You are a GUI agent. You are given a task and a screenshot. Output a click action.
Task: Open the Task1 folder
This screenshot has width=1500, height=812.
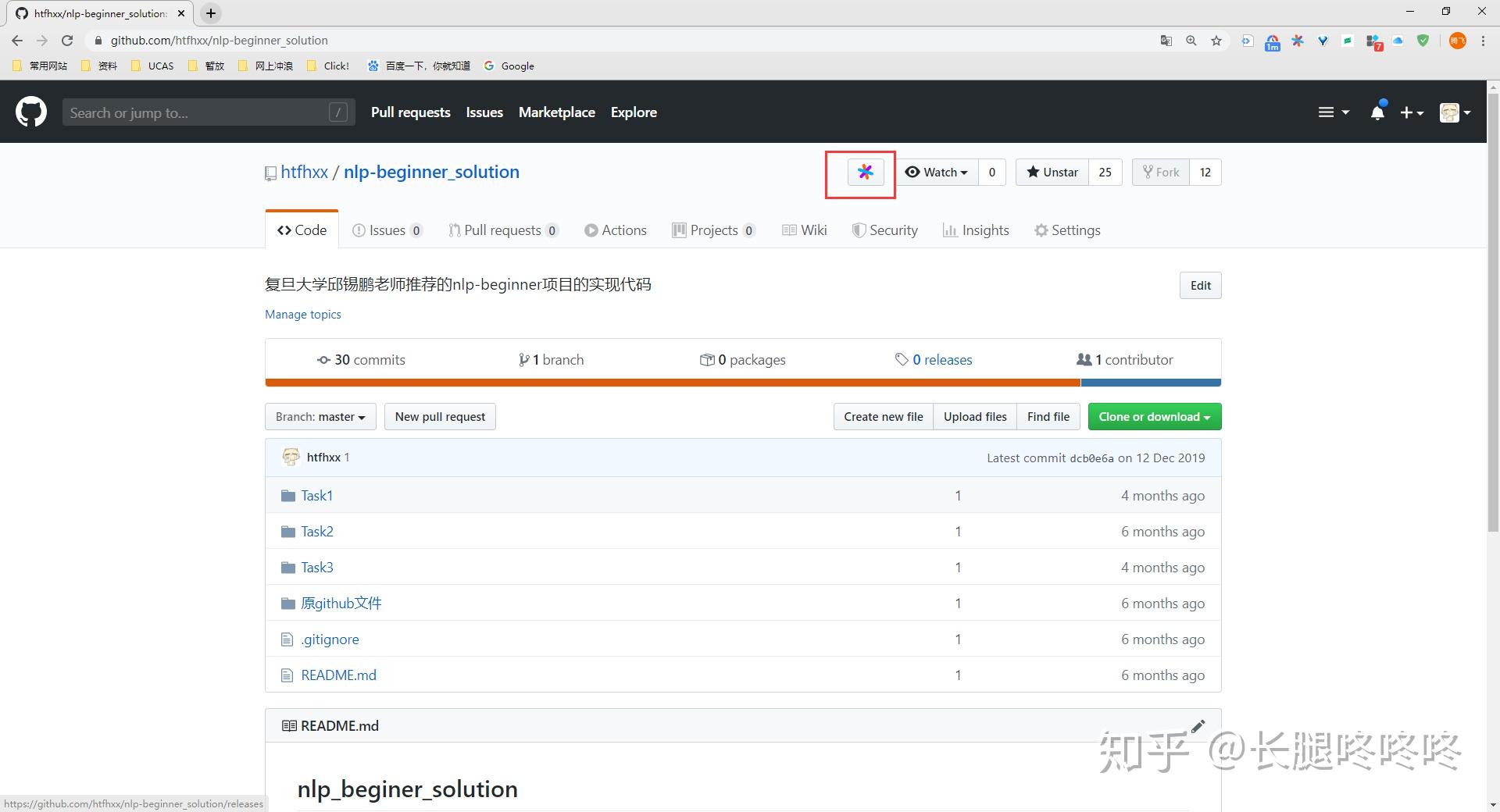point(317,495)
